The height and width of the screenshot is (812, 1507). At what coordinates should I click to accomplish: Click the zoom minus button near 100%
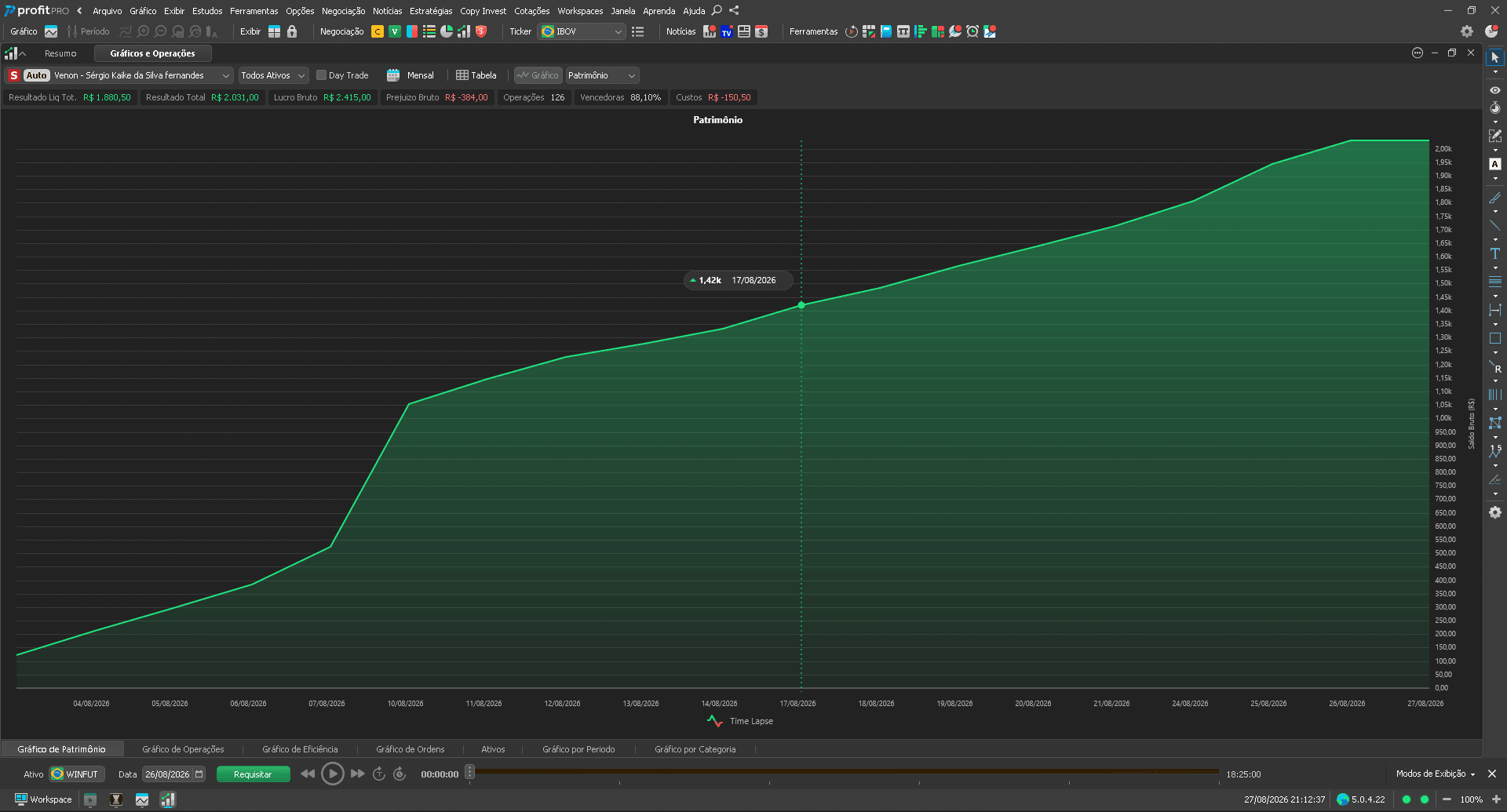[x=1447, y=799]
